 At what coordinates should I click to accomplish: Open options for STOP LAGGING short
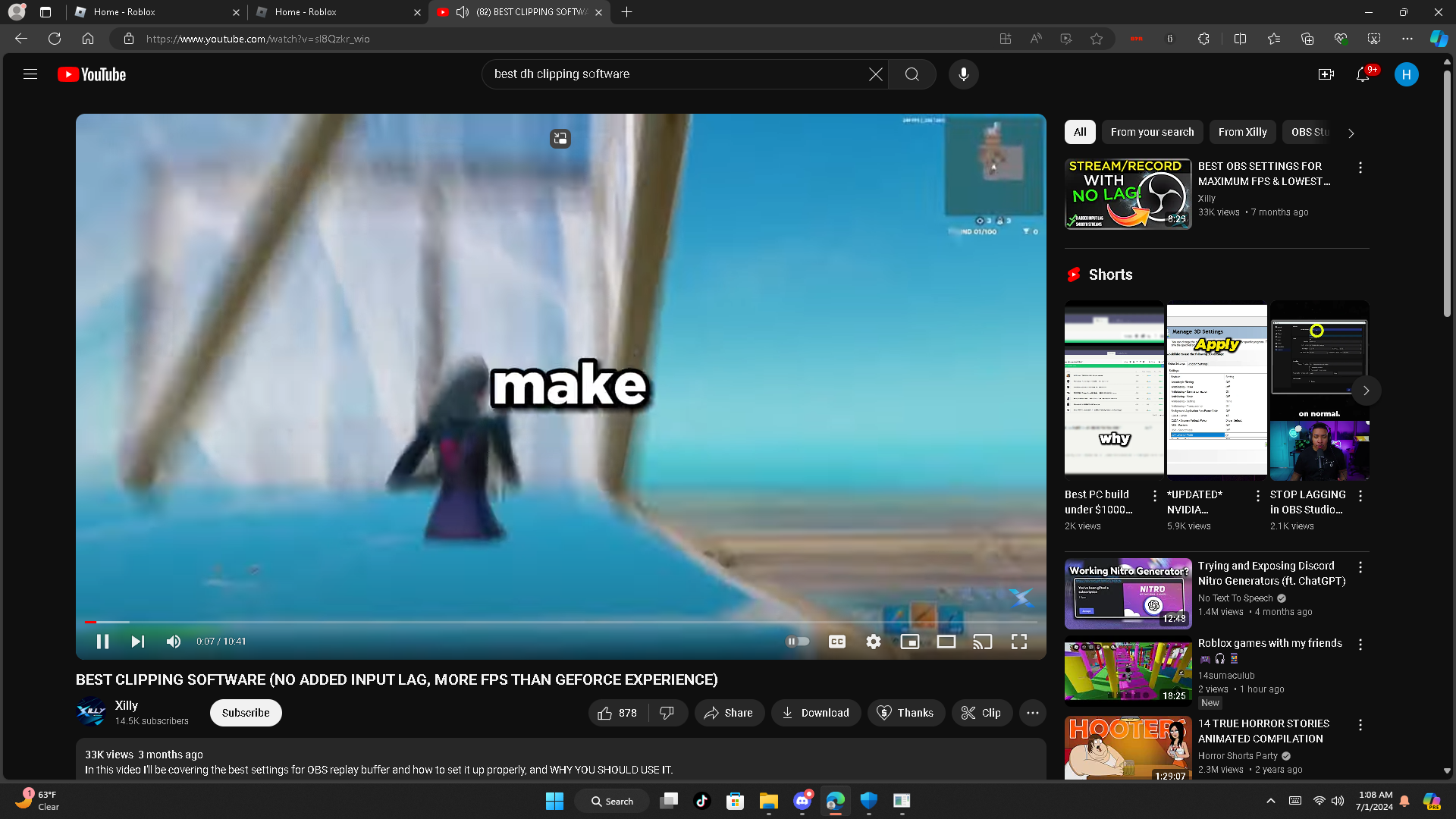pos(1360,496)
